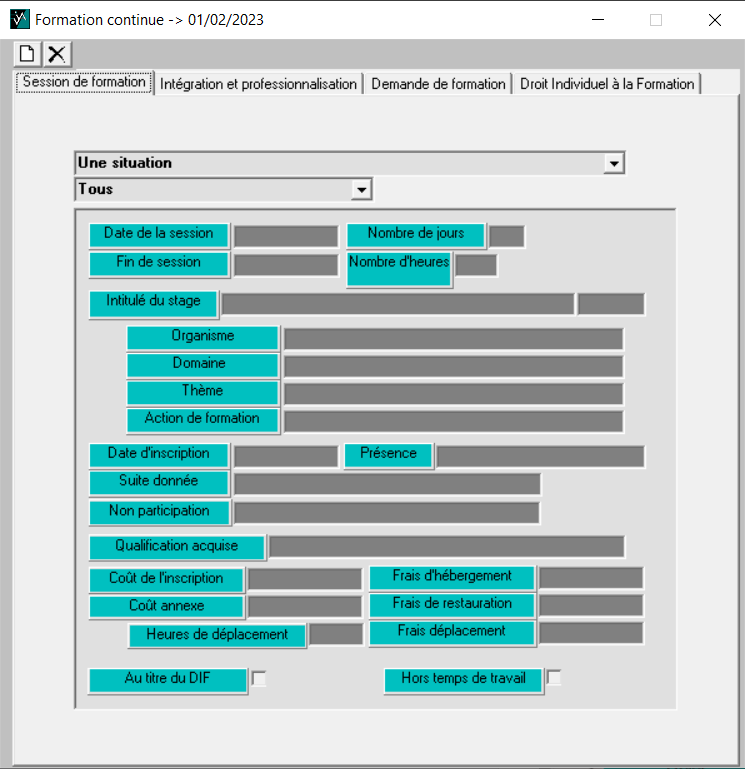Image resolution: width=745 pixels, height=769 pixels.
Task: Expand the Une situation dropdown
Action: [x=614, y=163]
